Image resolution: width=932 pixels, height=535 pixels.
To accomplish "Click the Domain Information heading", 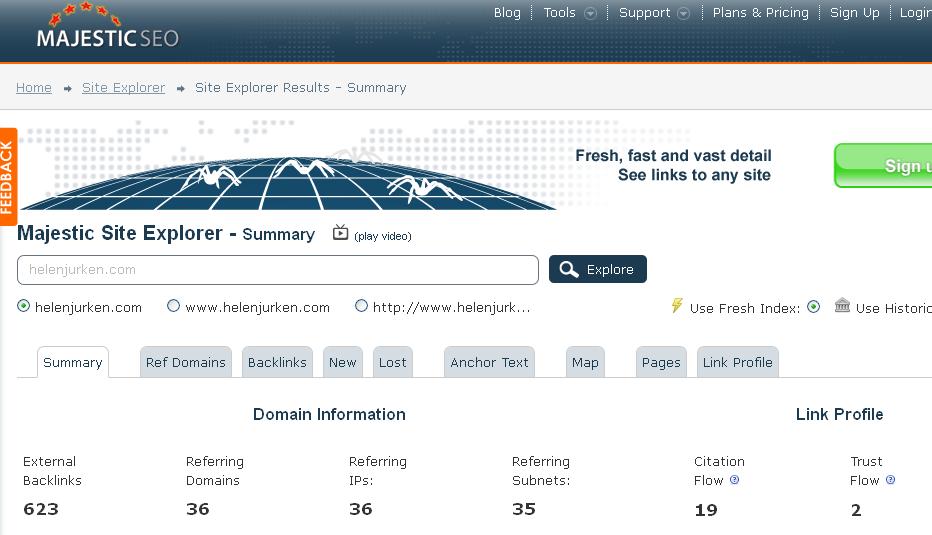I will (329, 414).
